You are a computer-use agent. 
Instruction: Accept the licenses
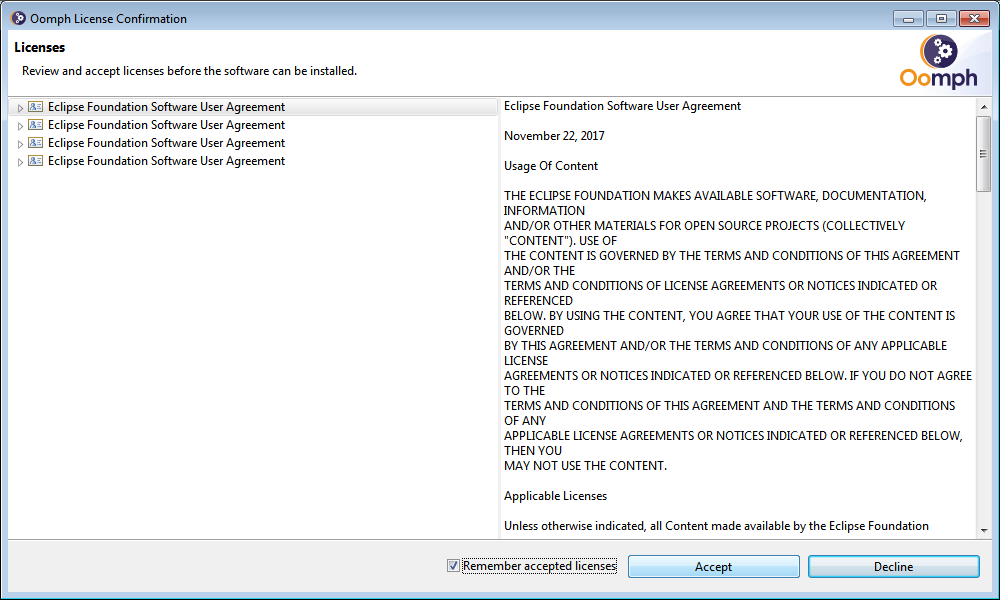tap(714, 566)
